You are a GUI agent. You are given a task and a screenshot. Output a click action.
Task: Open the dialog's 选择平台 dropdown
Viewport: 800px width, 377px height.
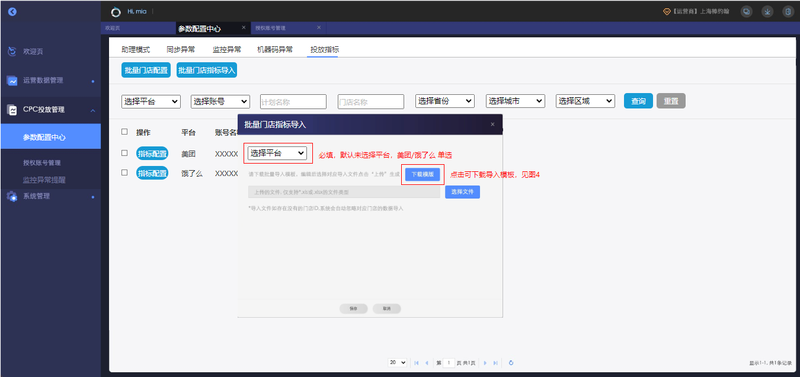tap(277, 153)
